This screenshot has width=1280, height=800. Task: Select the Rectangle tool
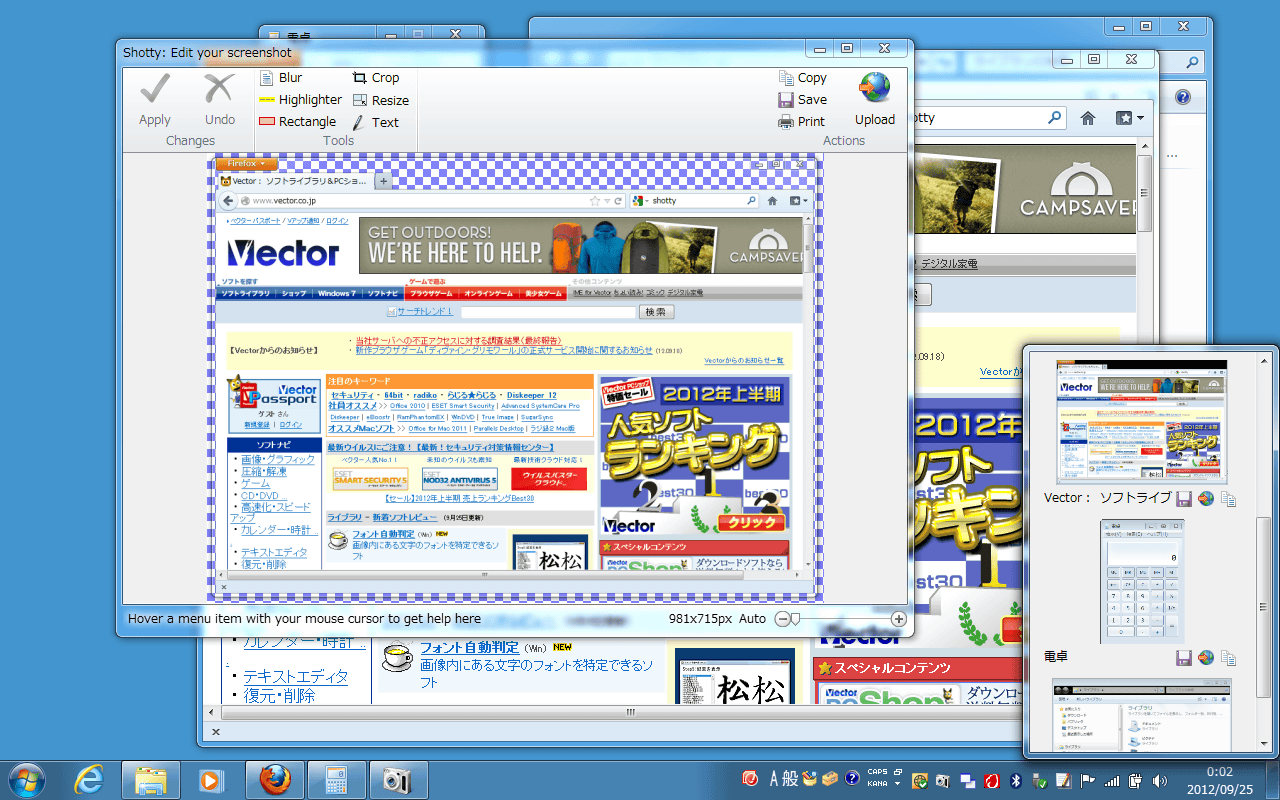[298, 121]
